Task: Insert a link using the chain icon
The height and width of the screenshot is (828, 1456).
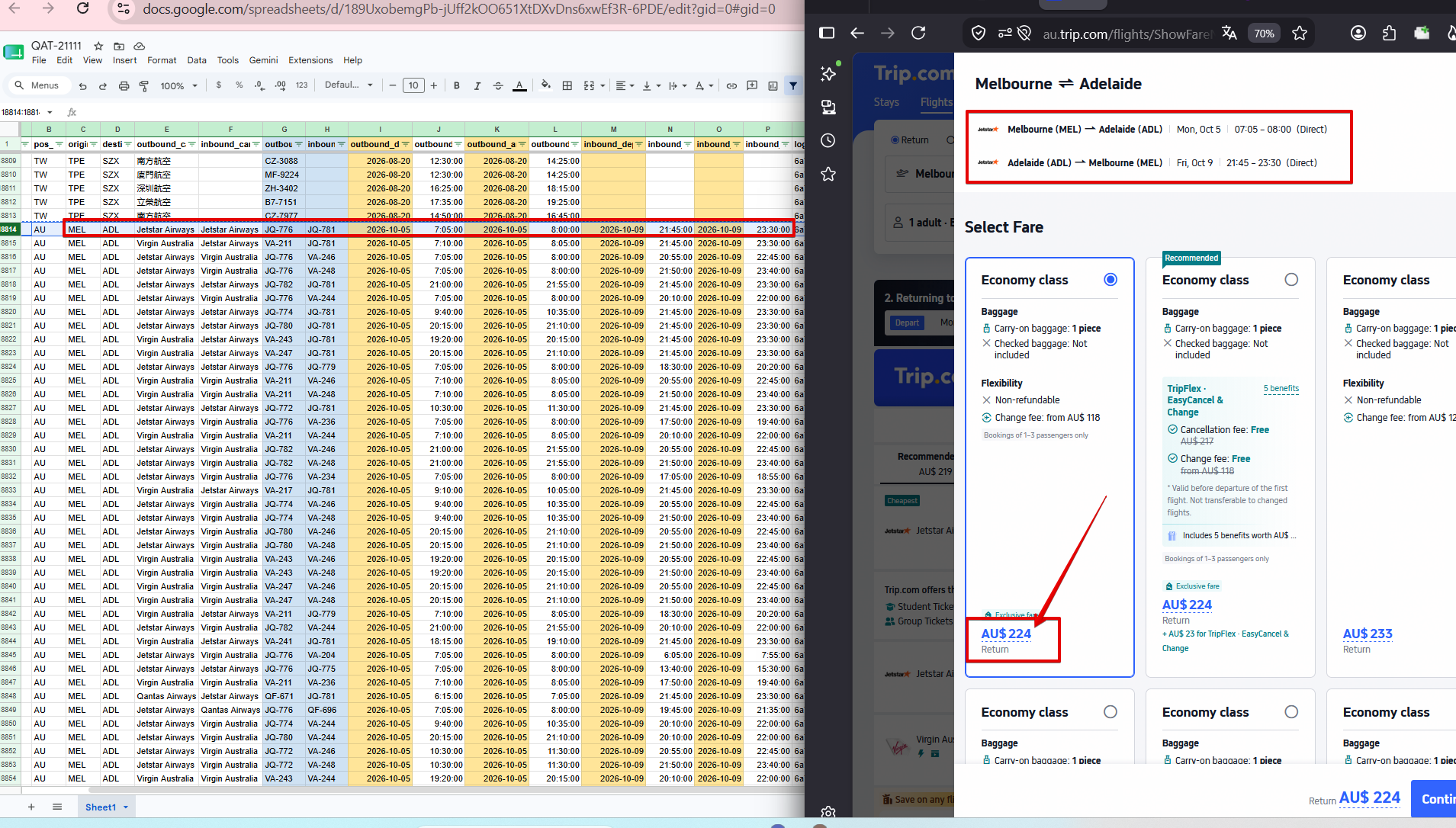Action: pos(731,85)
